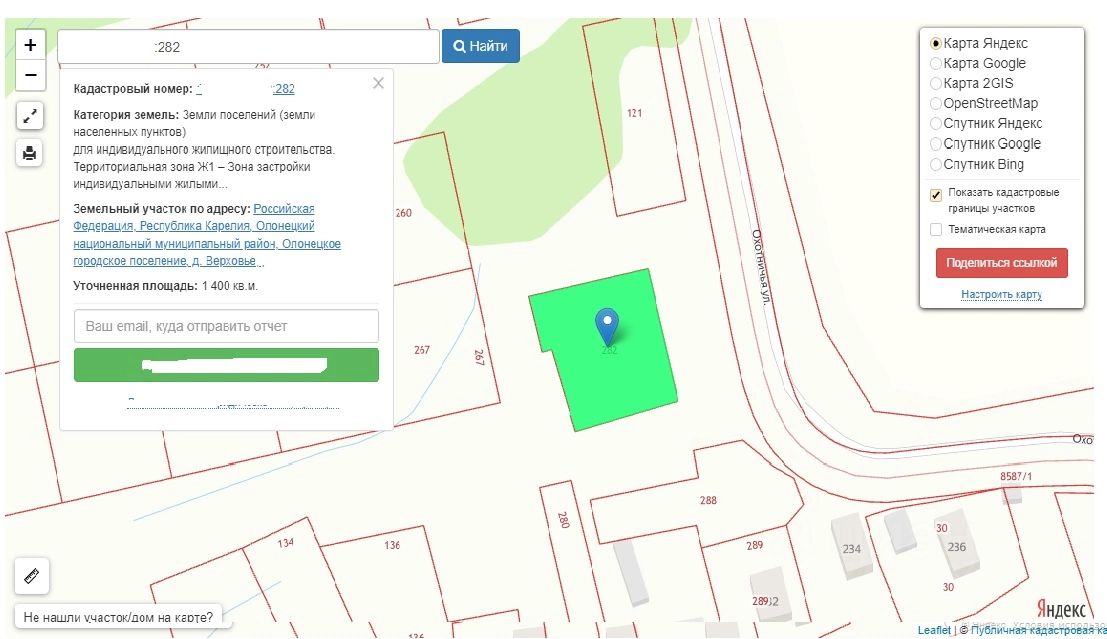Zoom out with the minus button

tap(30, 75)
